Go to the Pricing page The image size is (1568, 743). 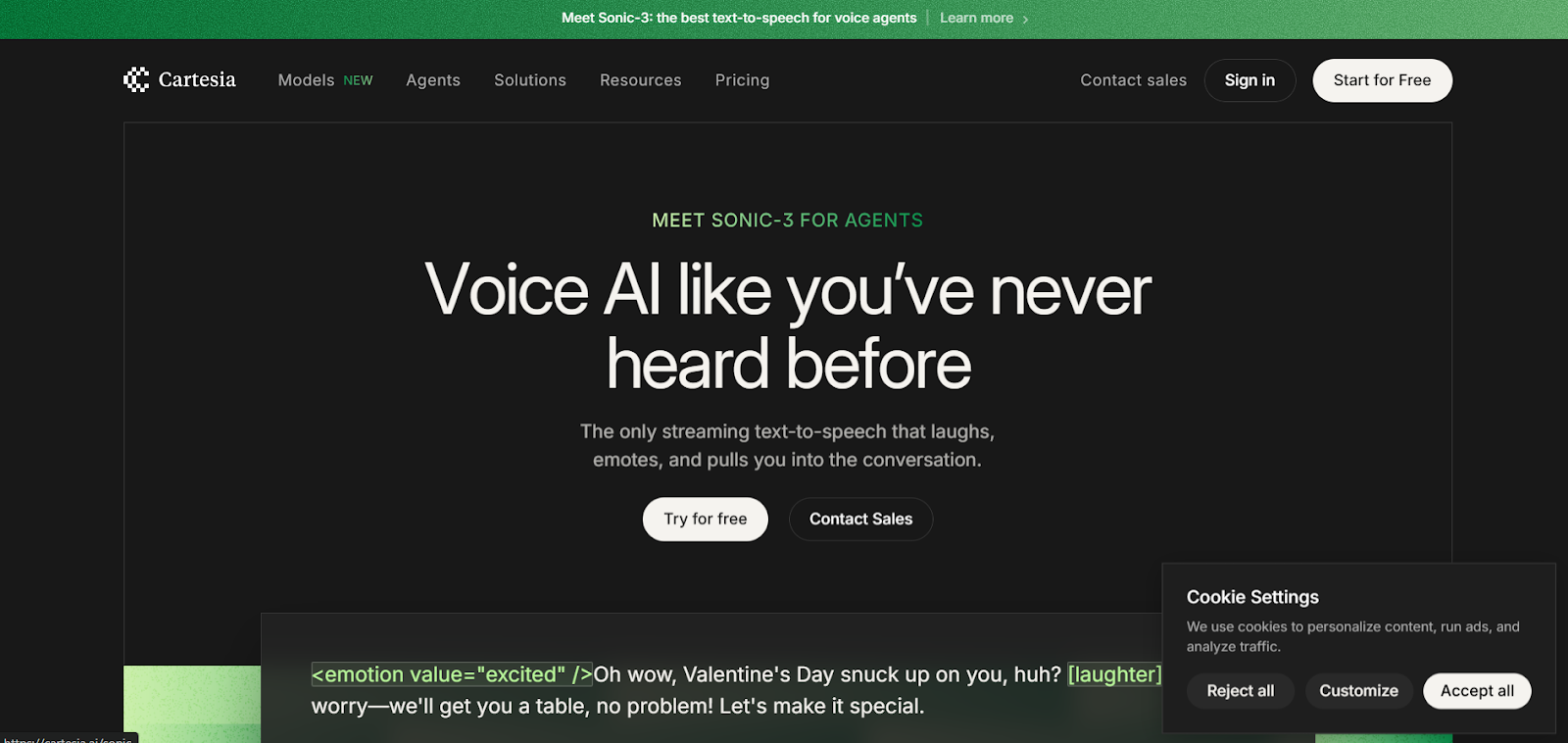click(742, 80)
